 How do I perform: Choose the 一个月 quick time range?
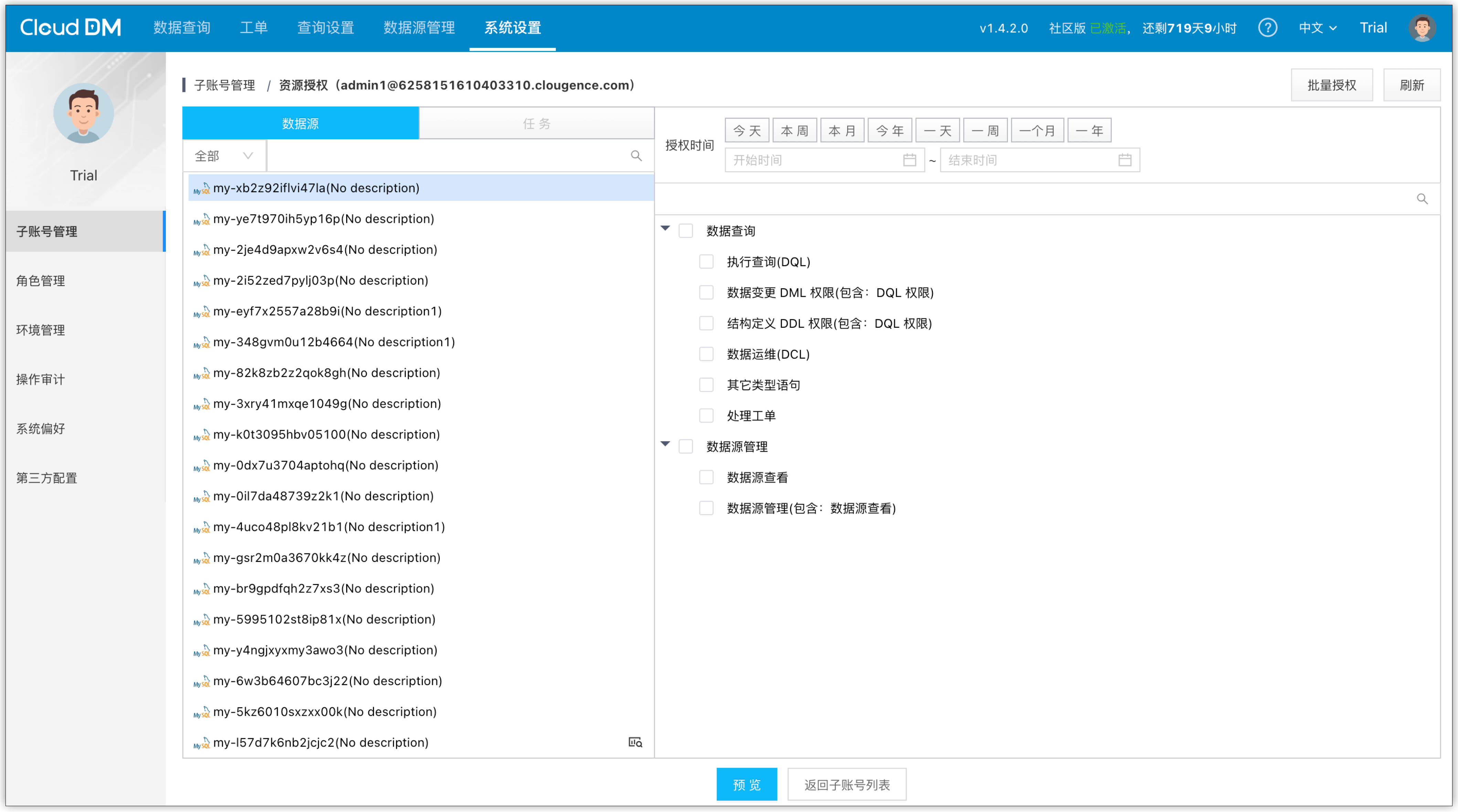point(1037,131)
